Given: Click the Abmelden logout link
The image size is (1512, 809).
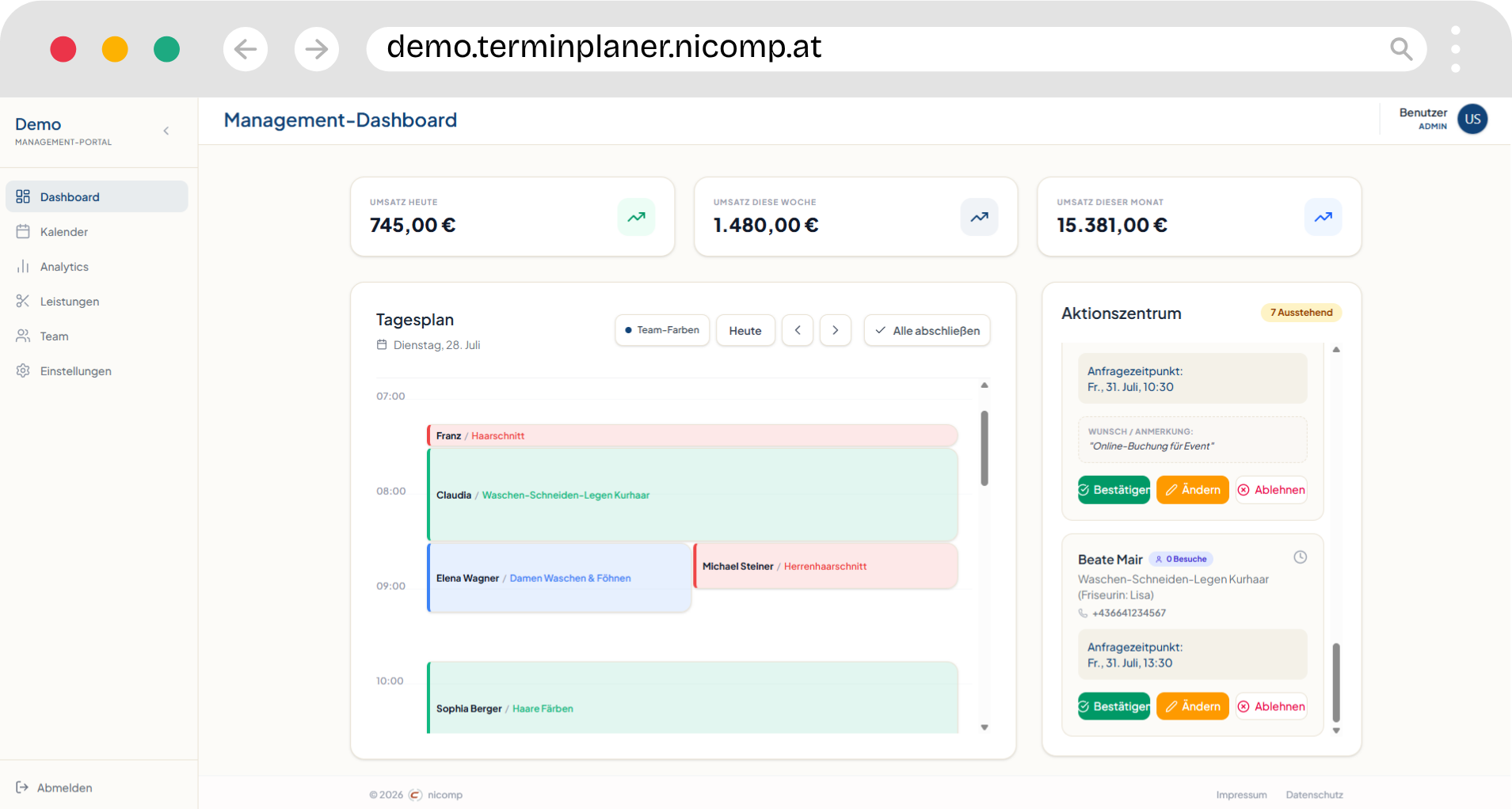Looking at the screenshot, I should click(x=55, y=787).
